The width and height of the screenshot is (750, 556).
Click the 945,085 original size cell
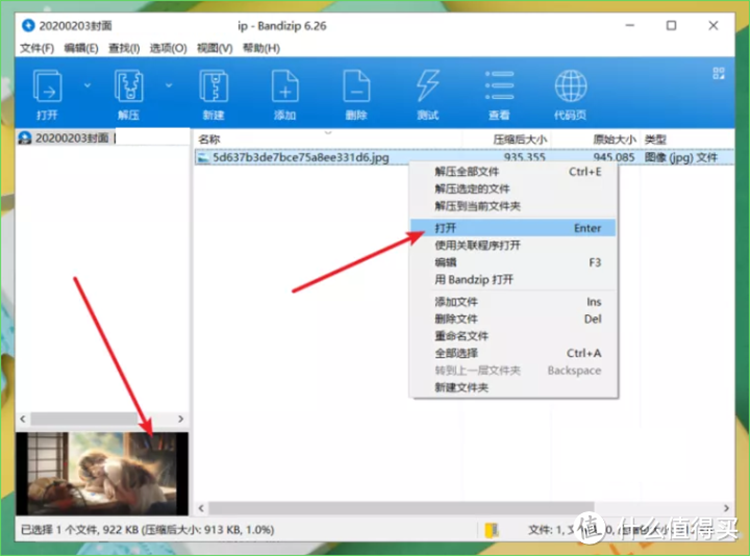click(x=614, y=157)
